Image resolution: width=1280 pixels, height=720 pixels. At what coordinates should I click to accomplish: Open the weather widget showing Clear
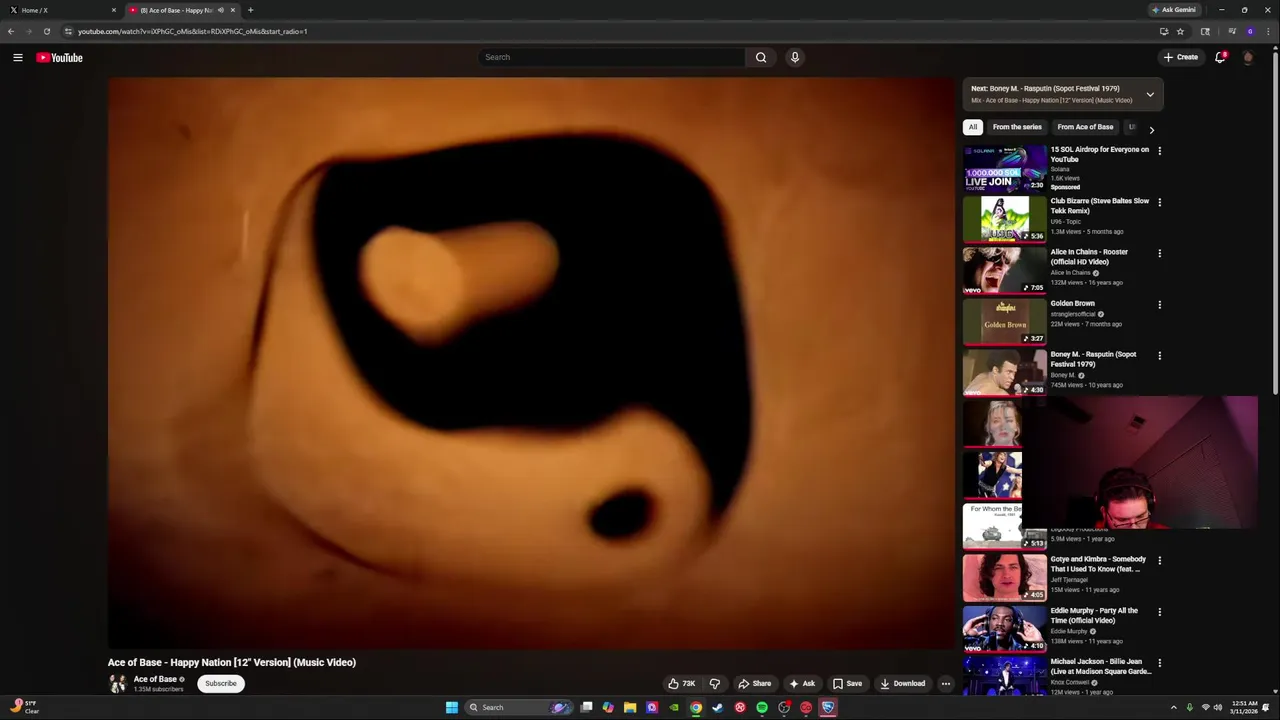[25, 707]
